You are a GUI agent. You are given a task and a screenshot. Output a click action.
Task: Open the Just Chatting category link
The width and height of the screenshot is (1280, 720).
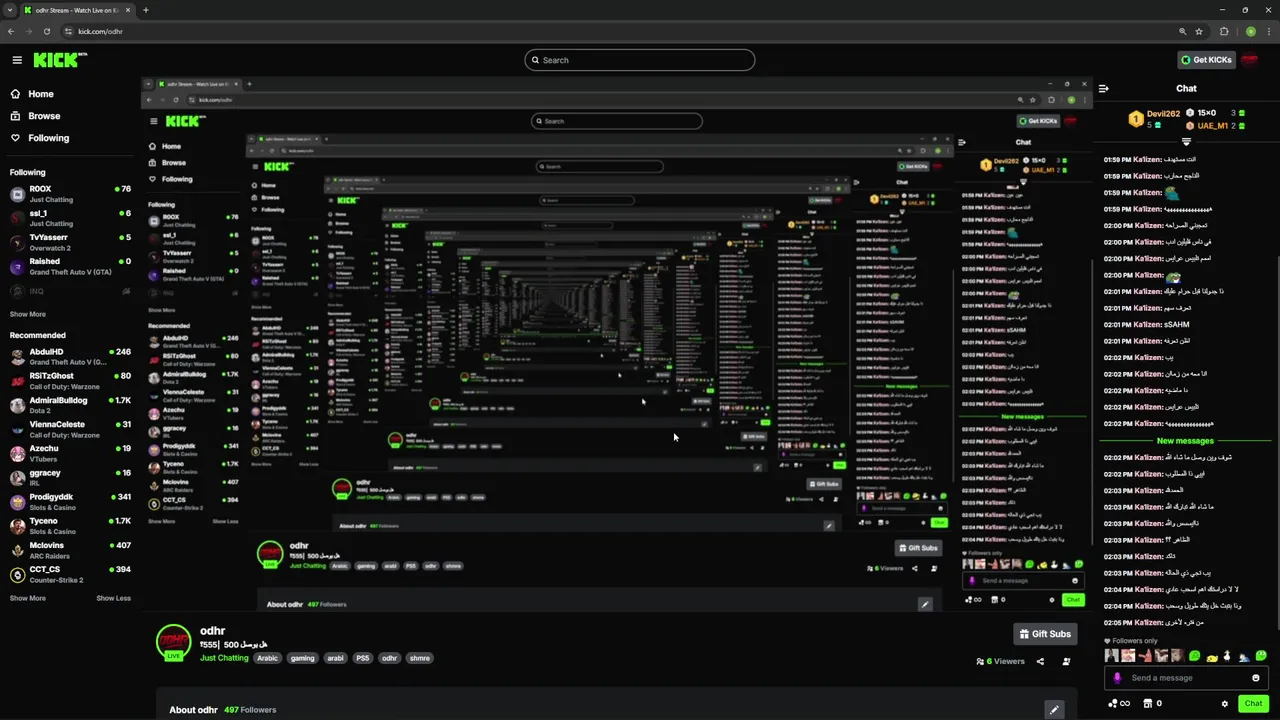tap(224, 658)
